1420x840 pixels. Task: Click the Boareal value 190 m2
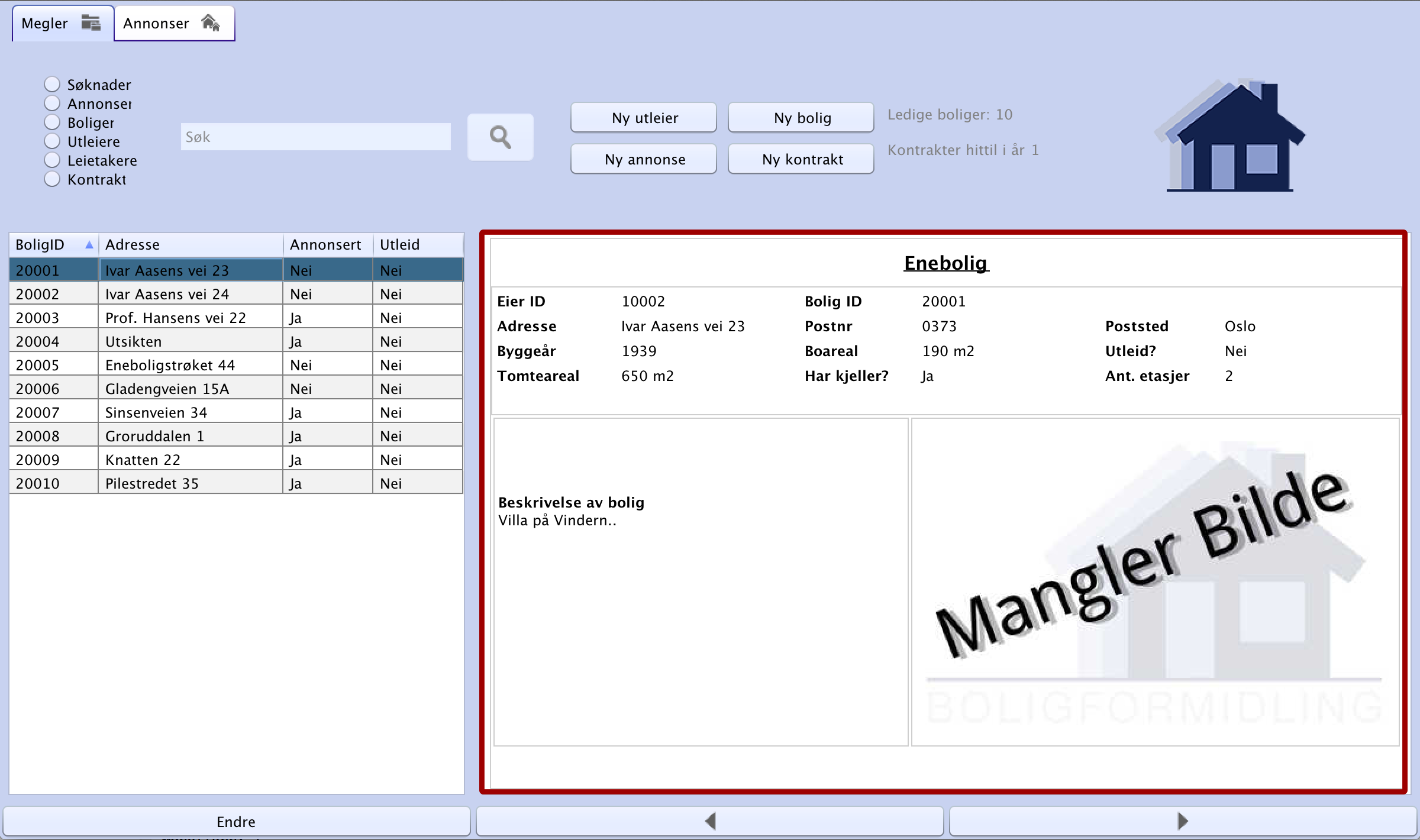(948, 351)
